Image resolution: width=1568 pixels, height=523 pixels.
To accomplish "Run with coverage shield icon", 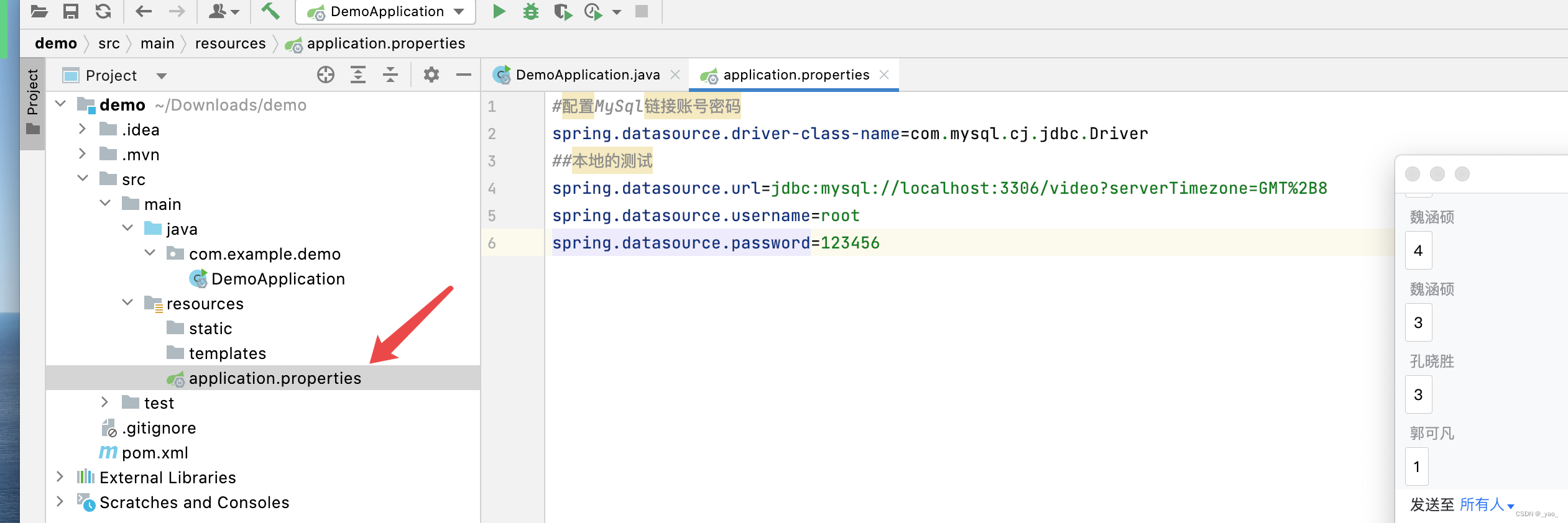I will pos(563,11).
